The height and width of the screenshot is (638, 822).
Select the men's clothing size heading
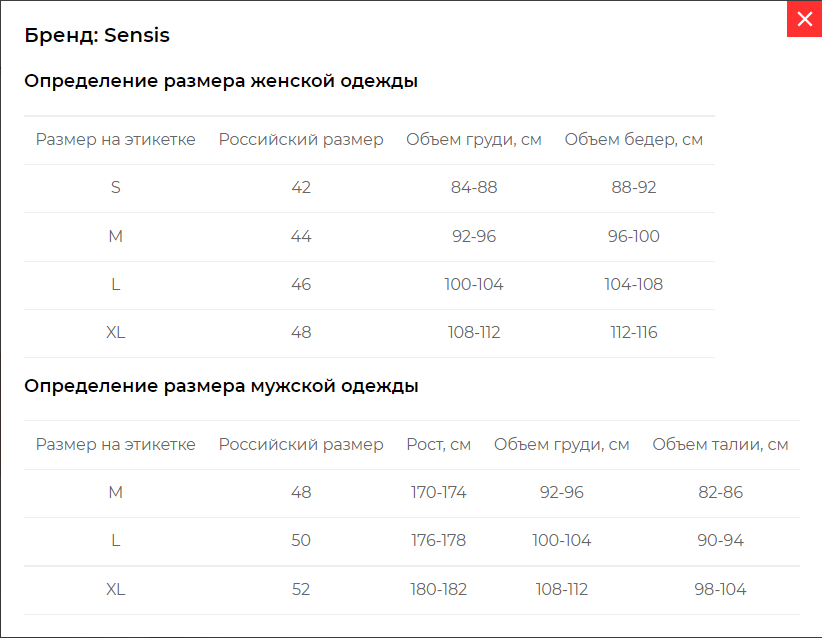click(221, 386)
